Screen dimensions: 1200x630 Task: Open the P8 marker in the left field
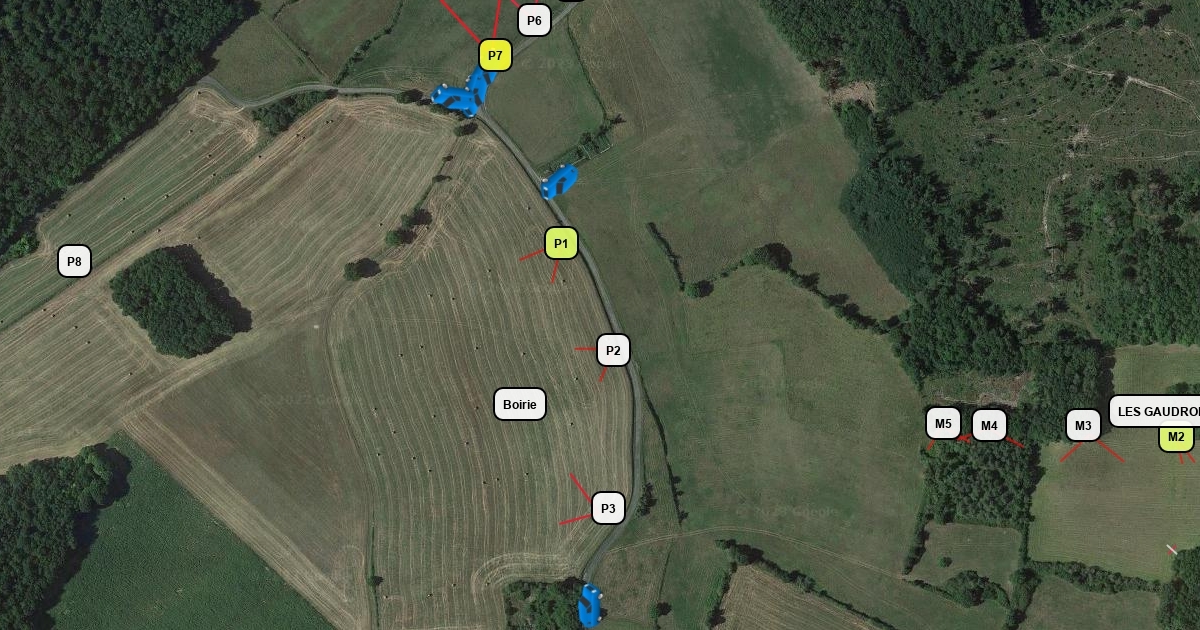click(74, 262)
